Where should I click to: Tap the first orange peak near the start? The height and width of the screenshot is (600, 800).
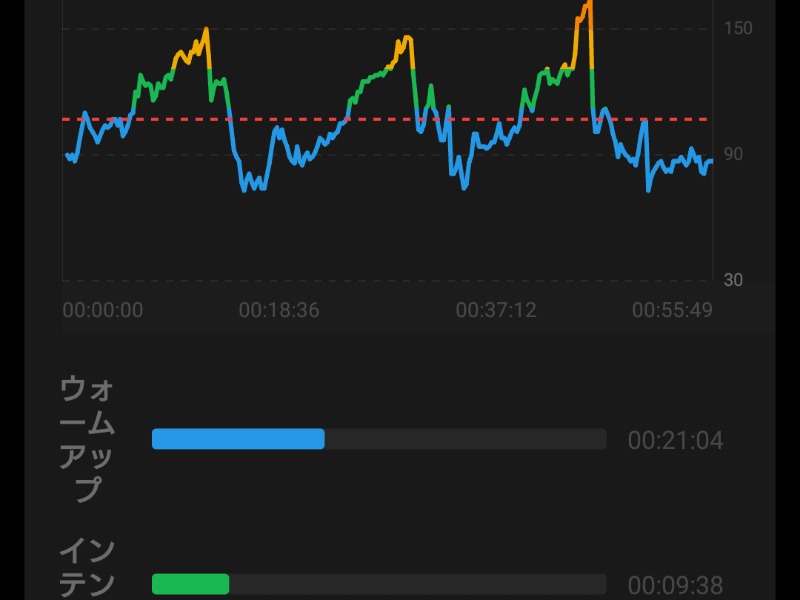[205, 33]
